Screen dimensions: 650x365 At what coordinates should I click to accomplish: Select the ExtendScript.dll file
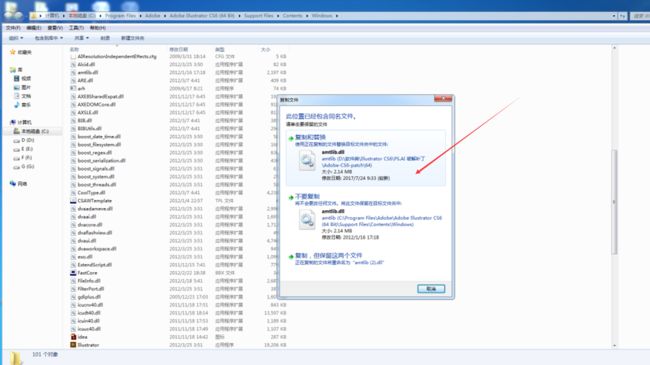click(x=95, y=265)
